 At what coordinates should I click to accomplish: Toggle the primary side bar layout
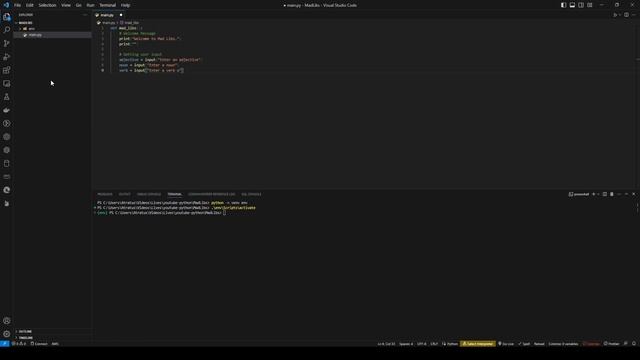point(563,5)
